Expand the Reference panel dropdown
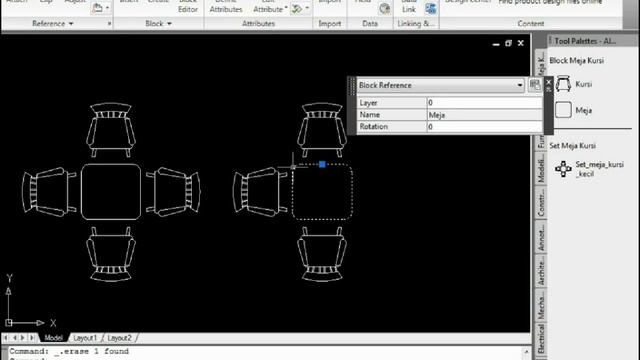640x360 pixels. pyautogui.click(x=71, y=24)
